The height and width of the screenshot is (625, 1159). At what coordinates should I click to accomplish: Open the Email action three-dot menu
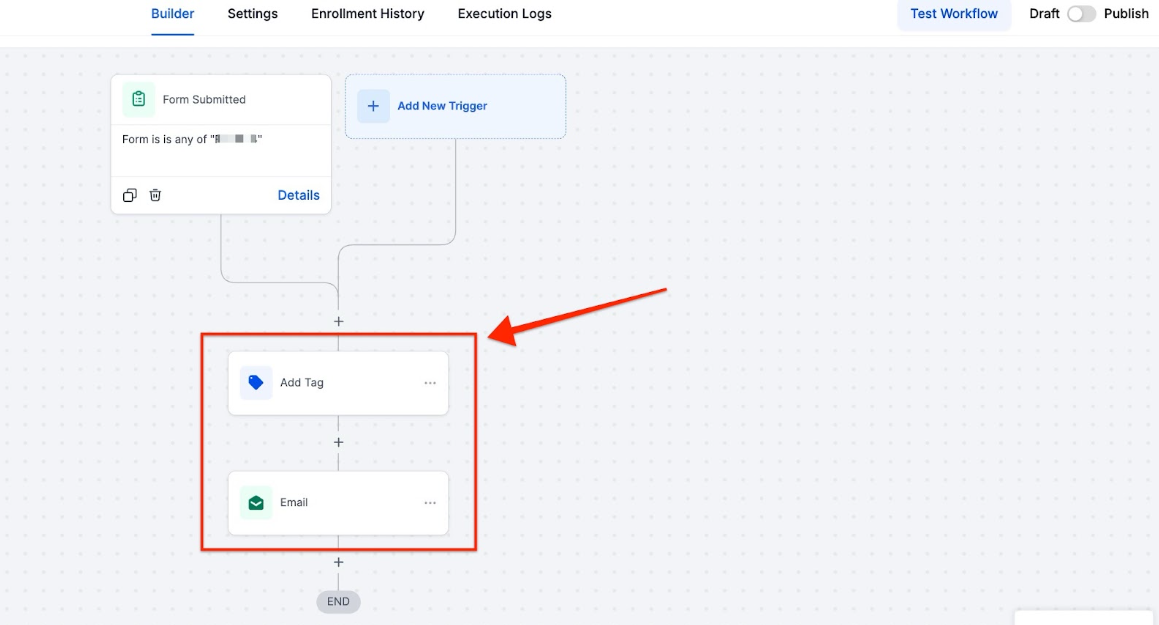pyautogui.click(x=430, y=503)
